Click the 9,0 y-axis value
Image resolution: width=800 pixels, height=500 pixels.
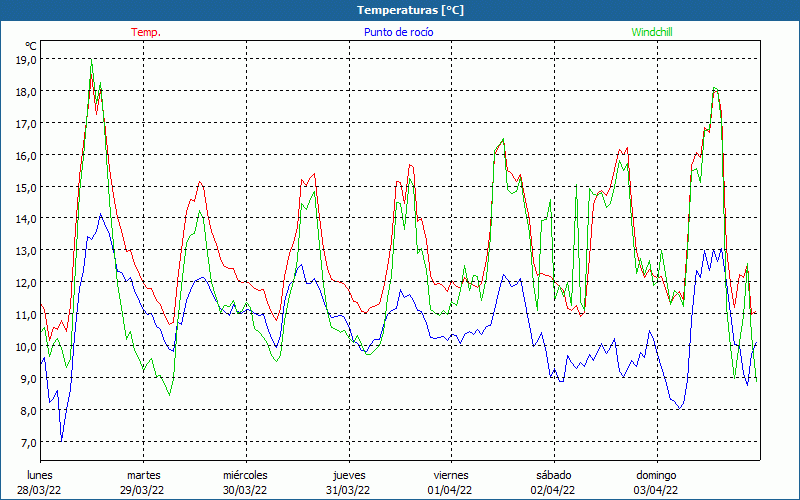(29, 379)
